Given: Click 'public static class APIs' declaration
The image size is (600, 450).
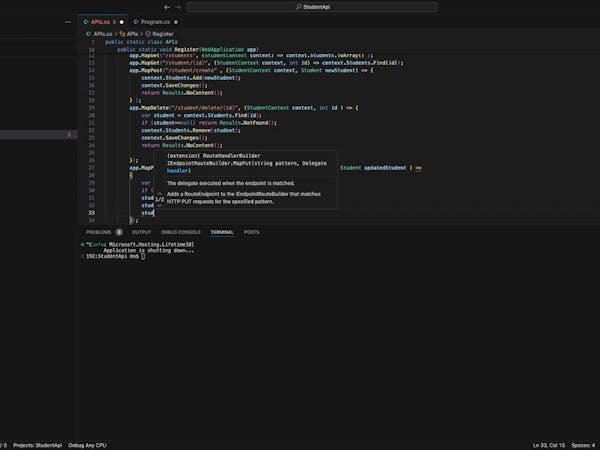Looking at the screenshot, I should pyautogui.click(x=141, y=42).
